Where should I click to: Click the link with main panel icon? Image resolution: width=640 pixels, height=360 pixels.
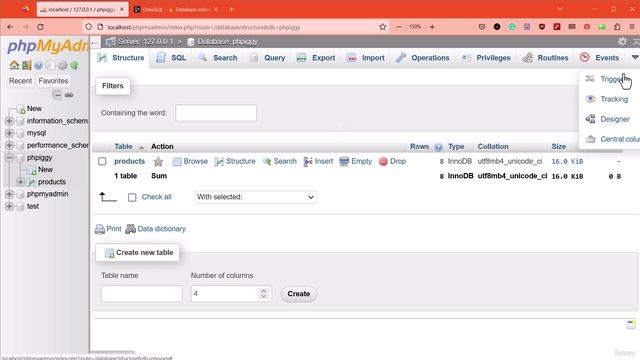point(69,95)
